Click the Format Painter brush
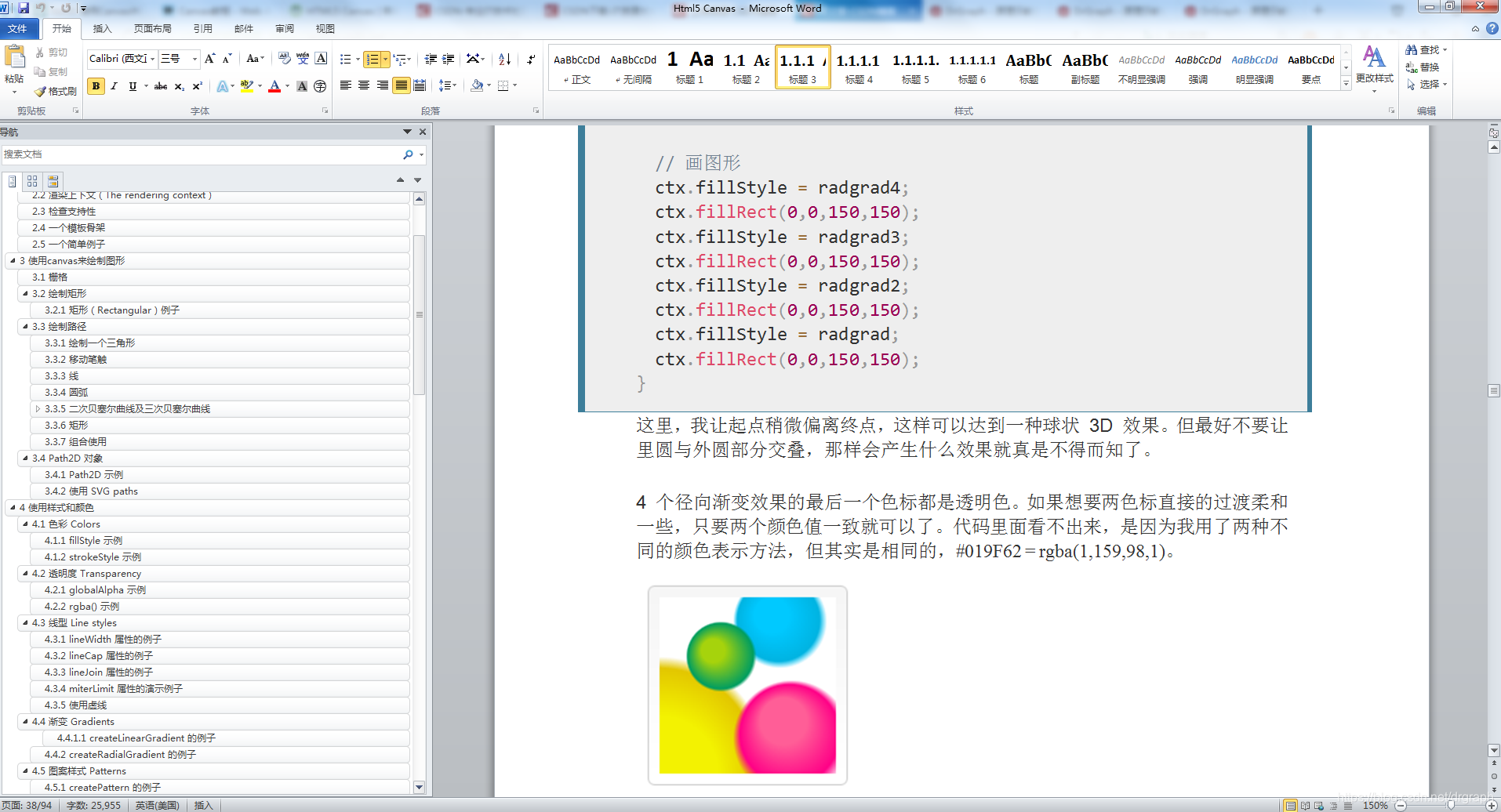1501x812 pixels. click(55, 92)
